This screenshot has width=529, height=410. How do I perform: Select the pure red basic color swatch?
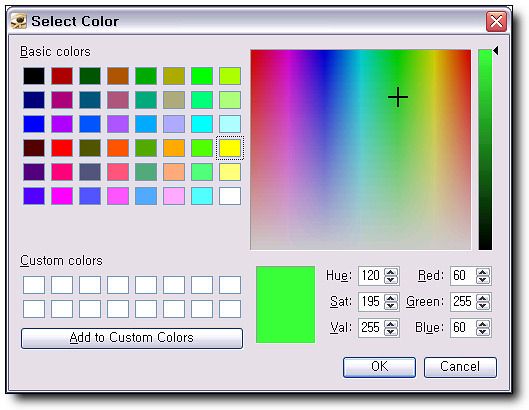[62, 148]
